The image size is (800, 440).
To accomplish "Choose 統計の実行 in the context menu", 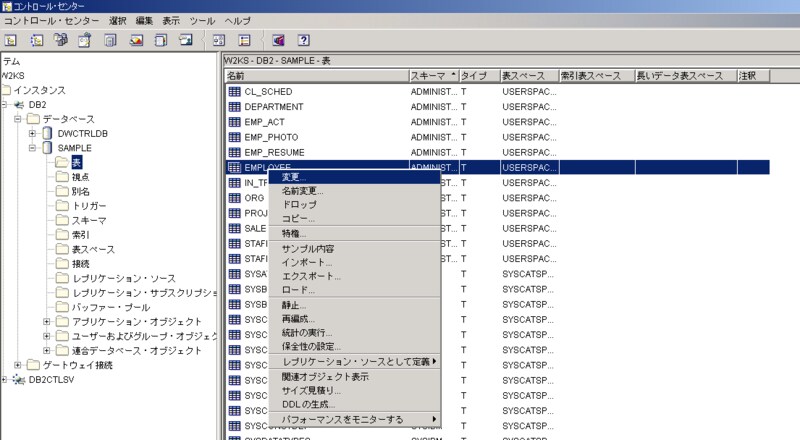I will [355, 332].
